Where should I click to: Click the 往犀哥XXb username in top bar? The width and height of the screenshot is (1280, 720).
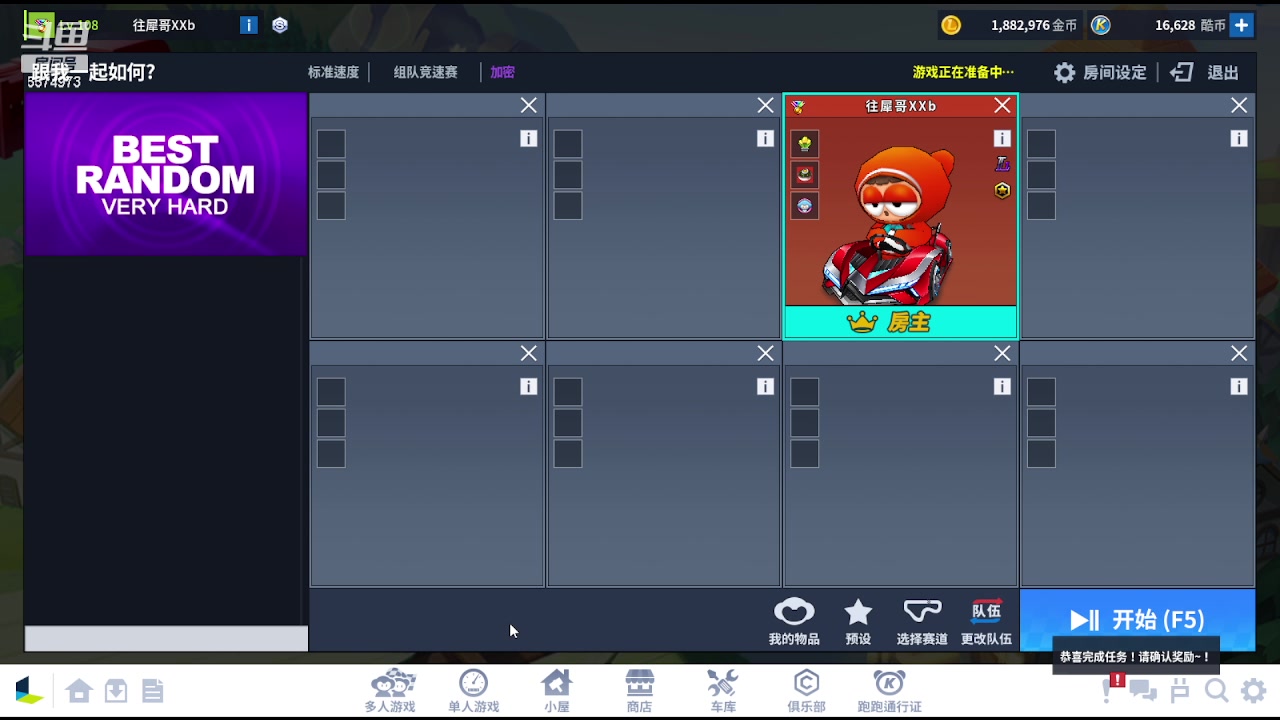(x=164, y=25)
